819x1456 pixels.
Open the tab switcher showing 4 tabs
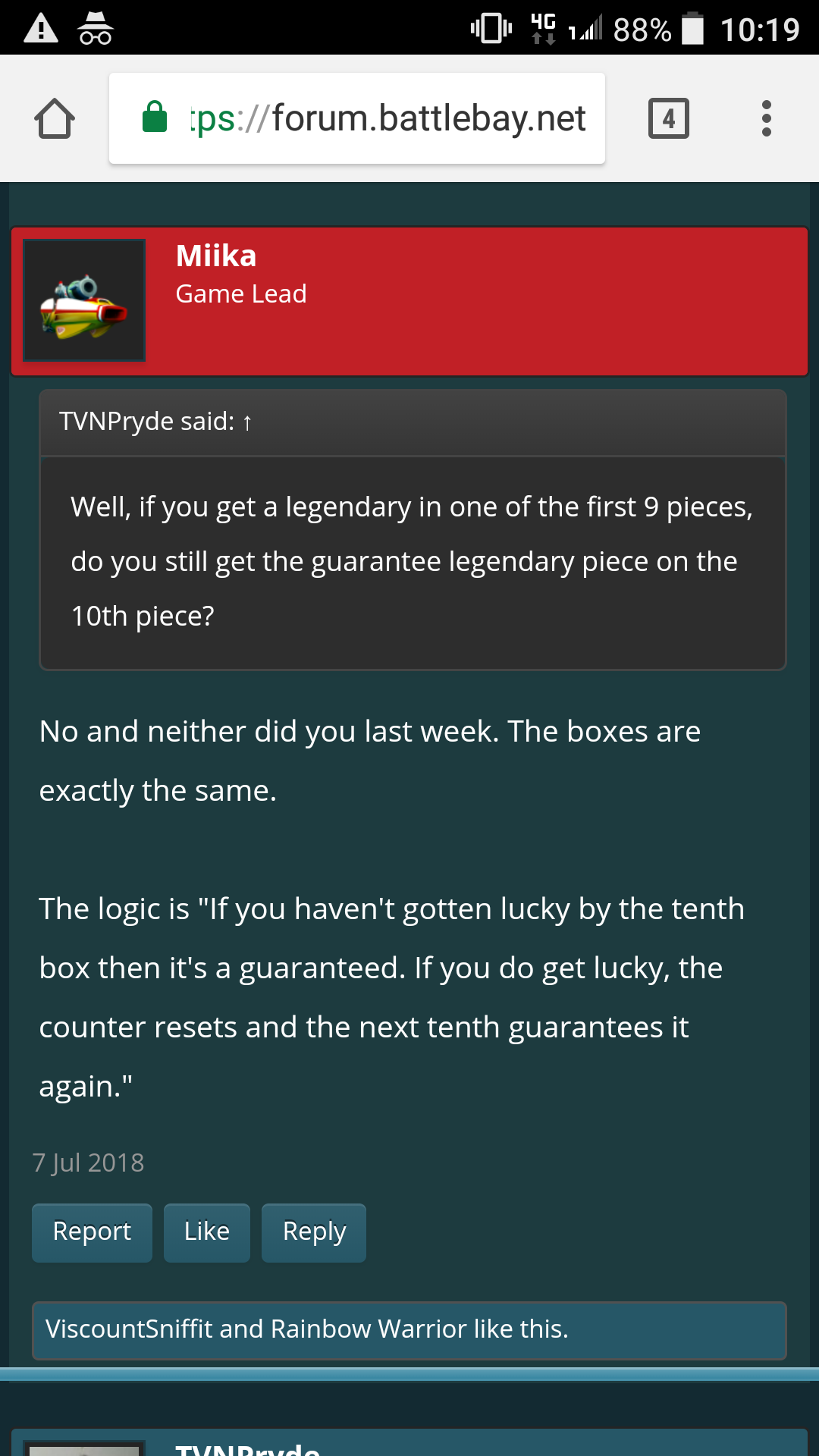pos(668,118)
